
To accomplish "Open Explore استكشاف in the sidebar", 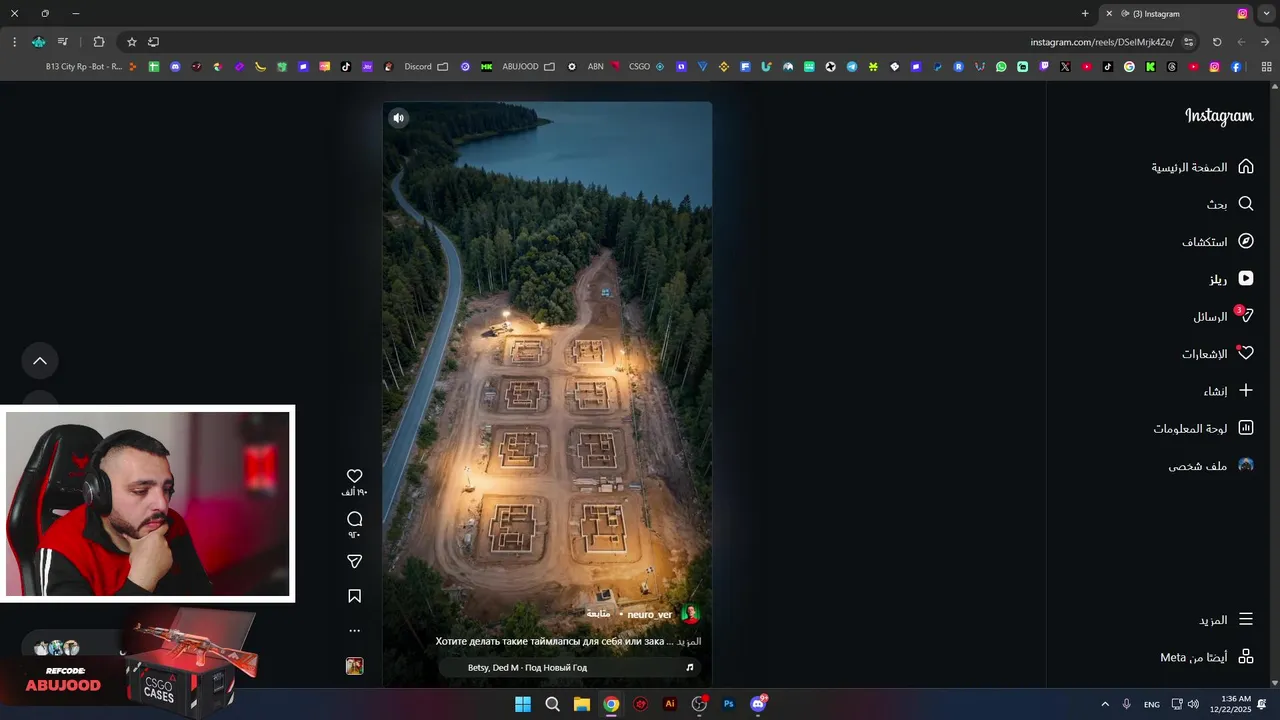I will point(1217,241).
